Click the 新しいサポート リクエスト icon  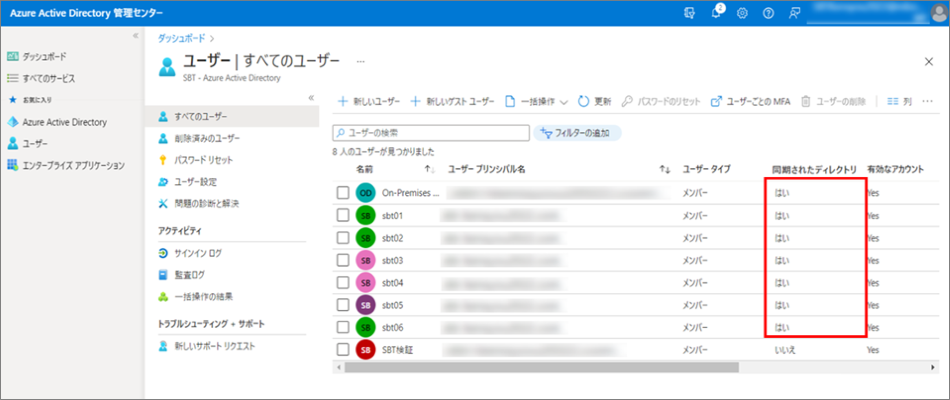click(162, 346)
